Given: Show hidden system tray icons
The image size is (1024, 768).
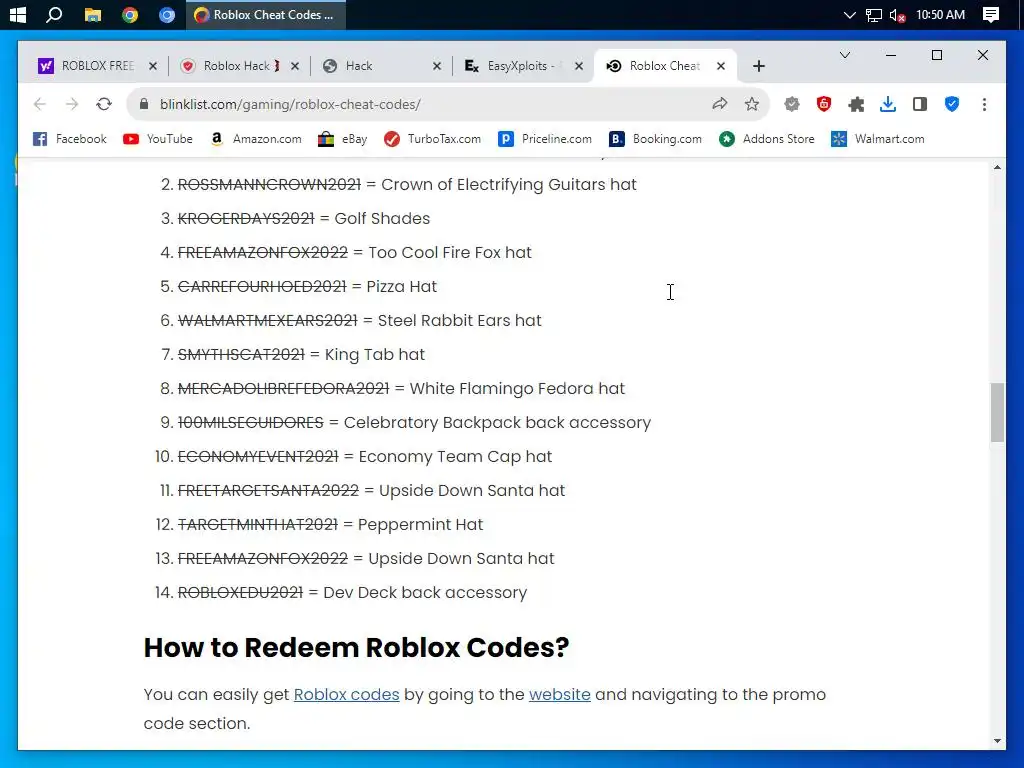Looking at the screenshot, I should click(849, 14).
